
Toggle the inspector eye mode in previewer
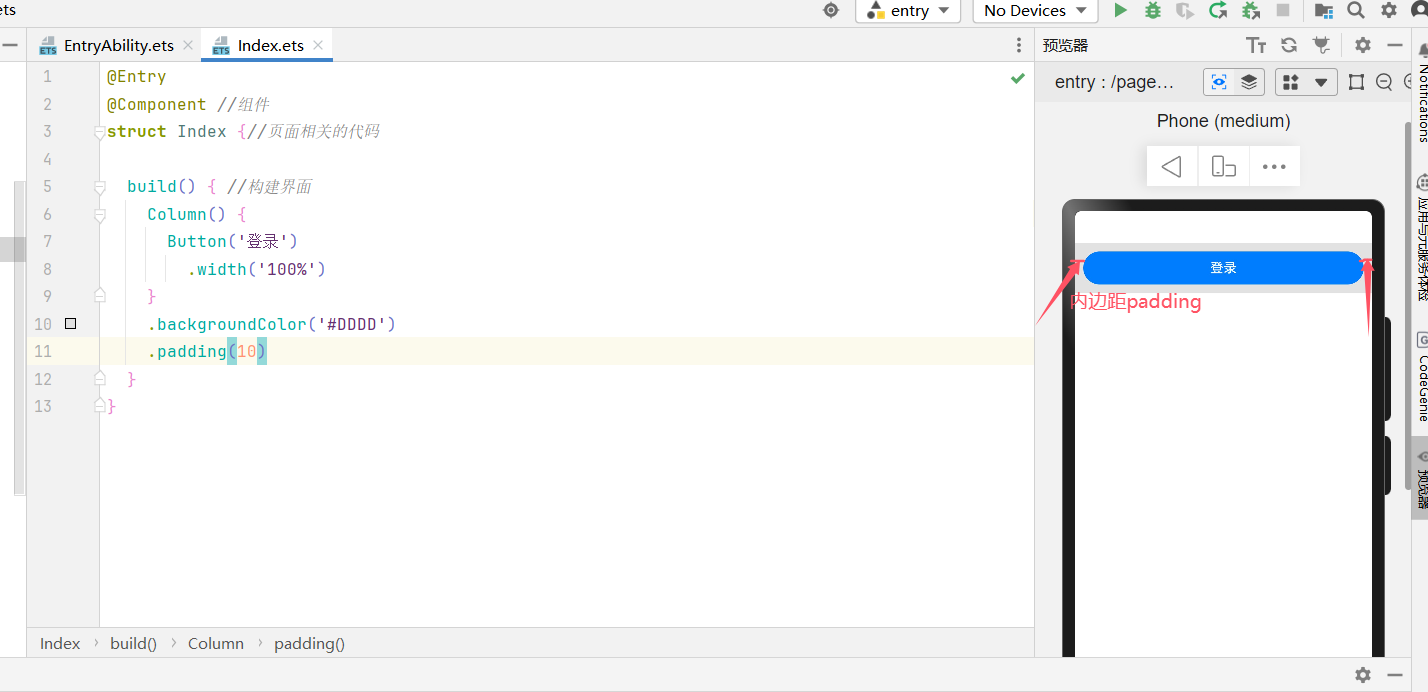[1219, 82]
